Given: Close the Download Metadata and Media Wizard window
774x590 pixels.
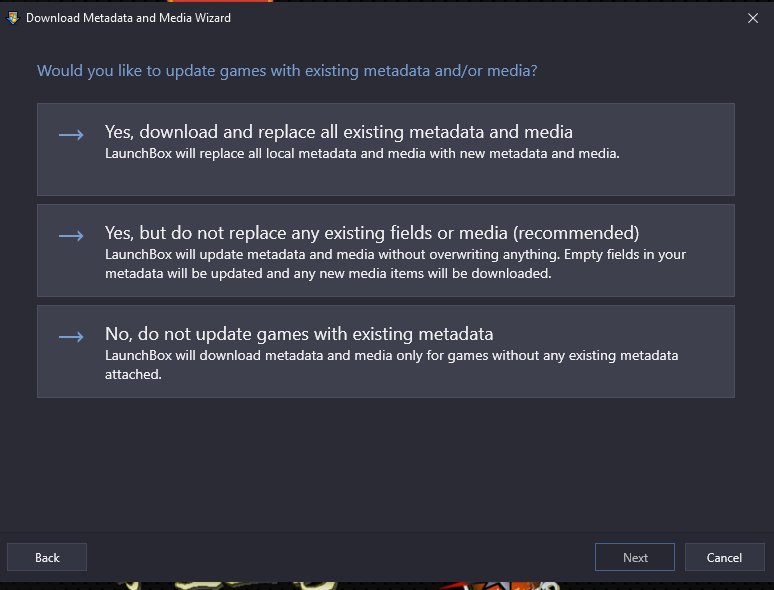Looking at the screenshot, I should click(753, 18).
